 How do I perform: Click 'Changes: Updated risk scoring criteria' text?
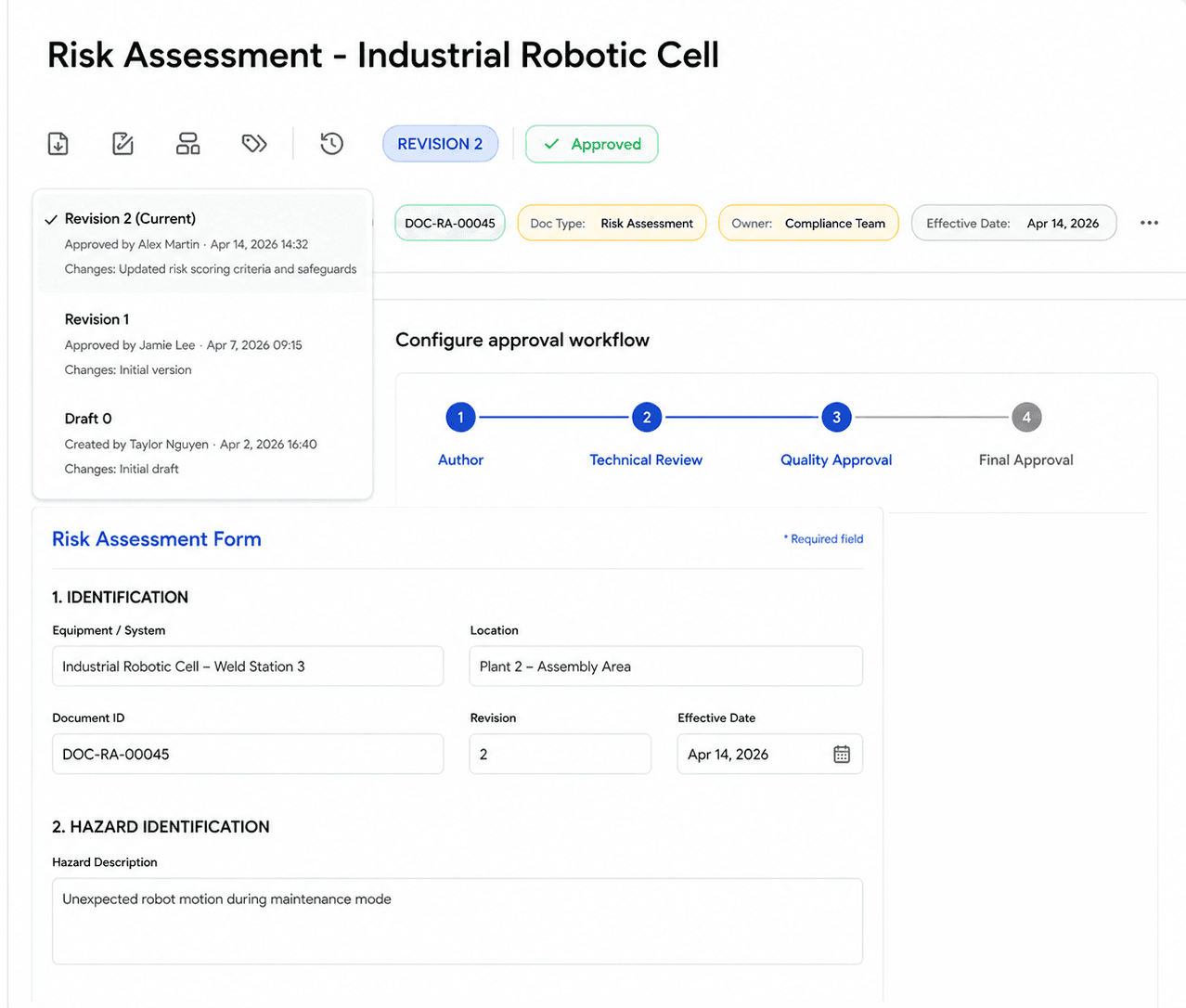pos(211,269)
